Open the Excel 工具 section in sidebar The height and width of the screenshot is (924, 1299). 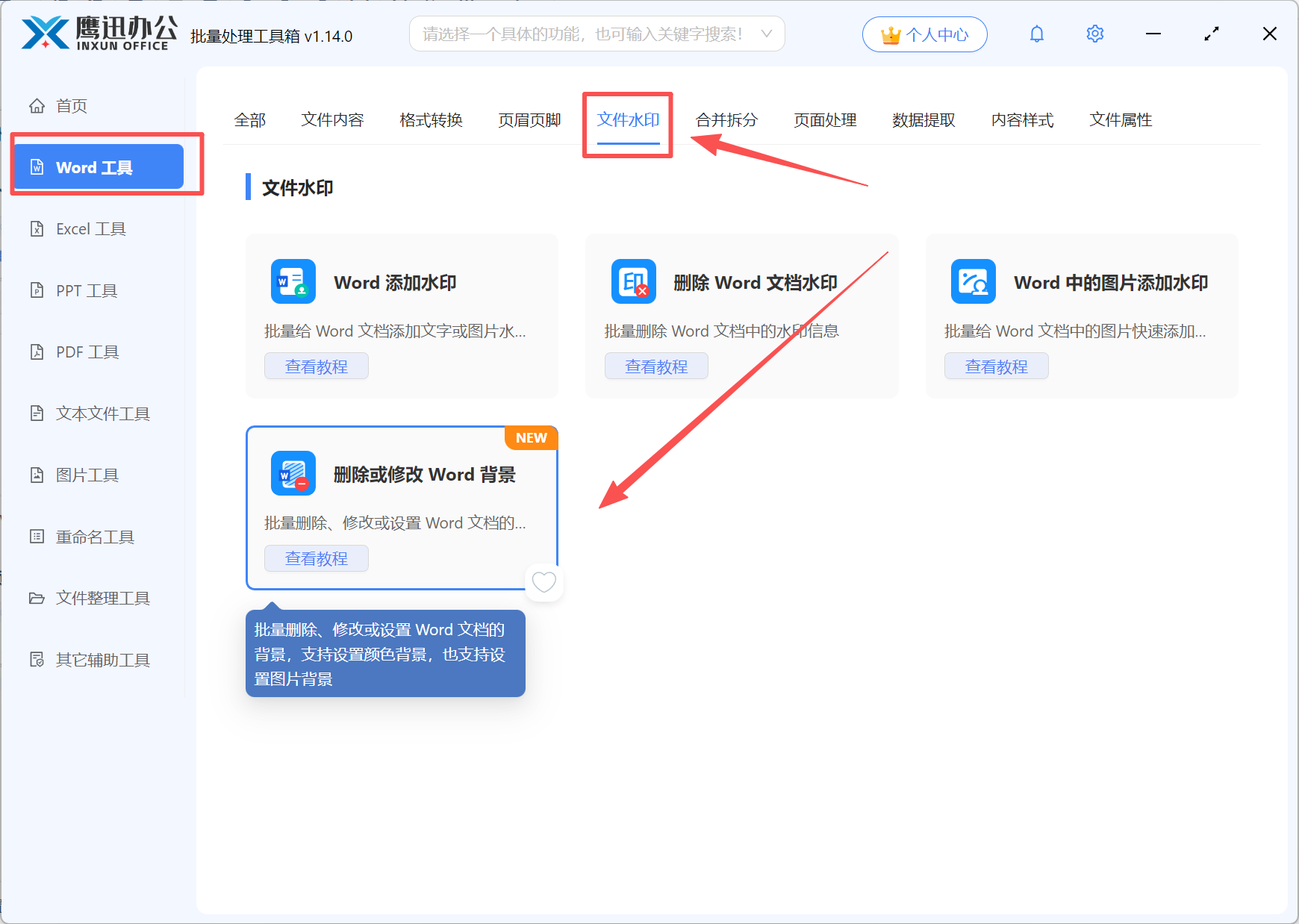(x=90, y=228)
